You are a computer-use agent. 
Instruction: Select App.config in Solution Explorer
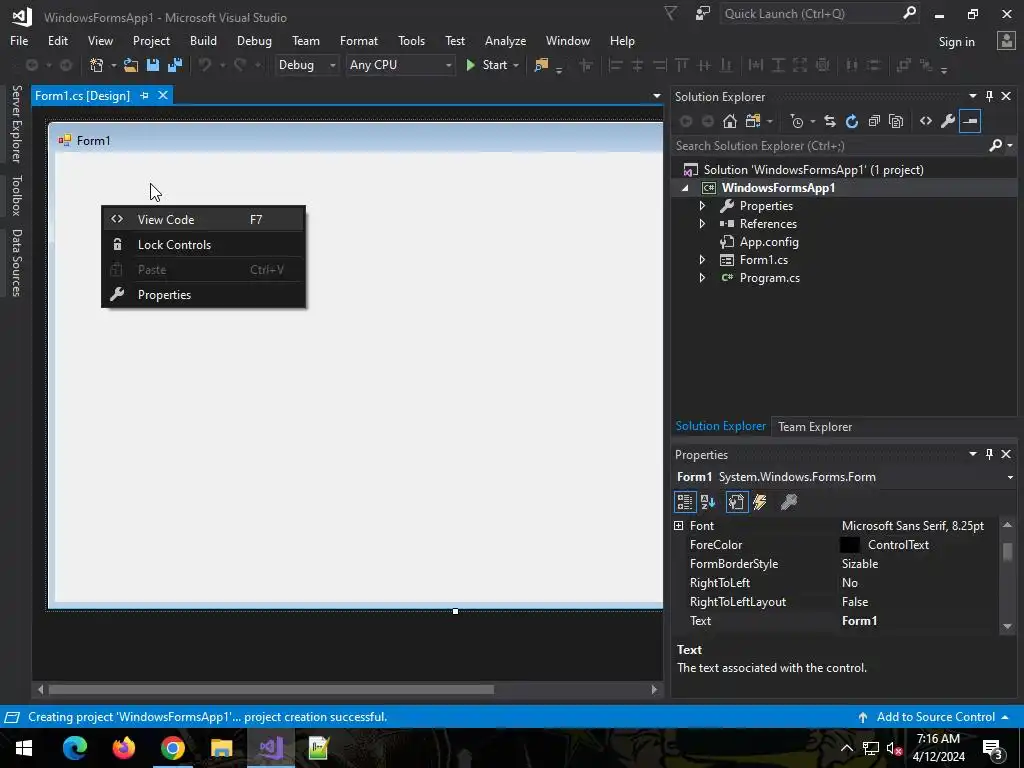pos(769,242)
